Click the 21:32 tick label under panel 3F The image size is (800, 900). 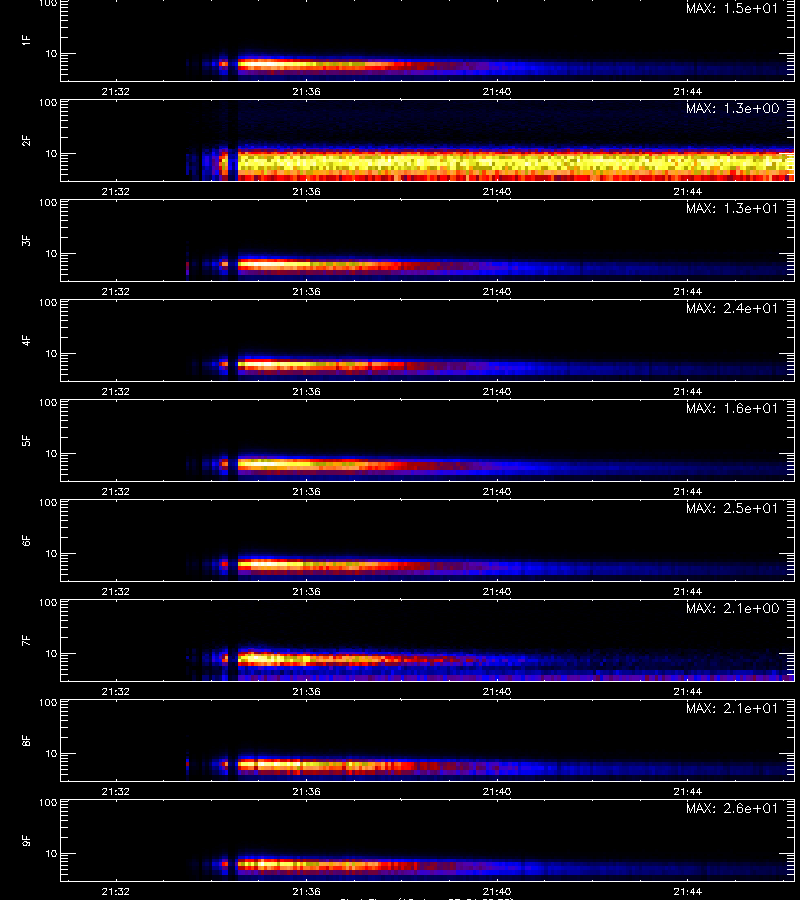click(x=115, y=292)
